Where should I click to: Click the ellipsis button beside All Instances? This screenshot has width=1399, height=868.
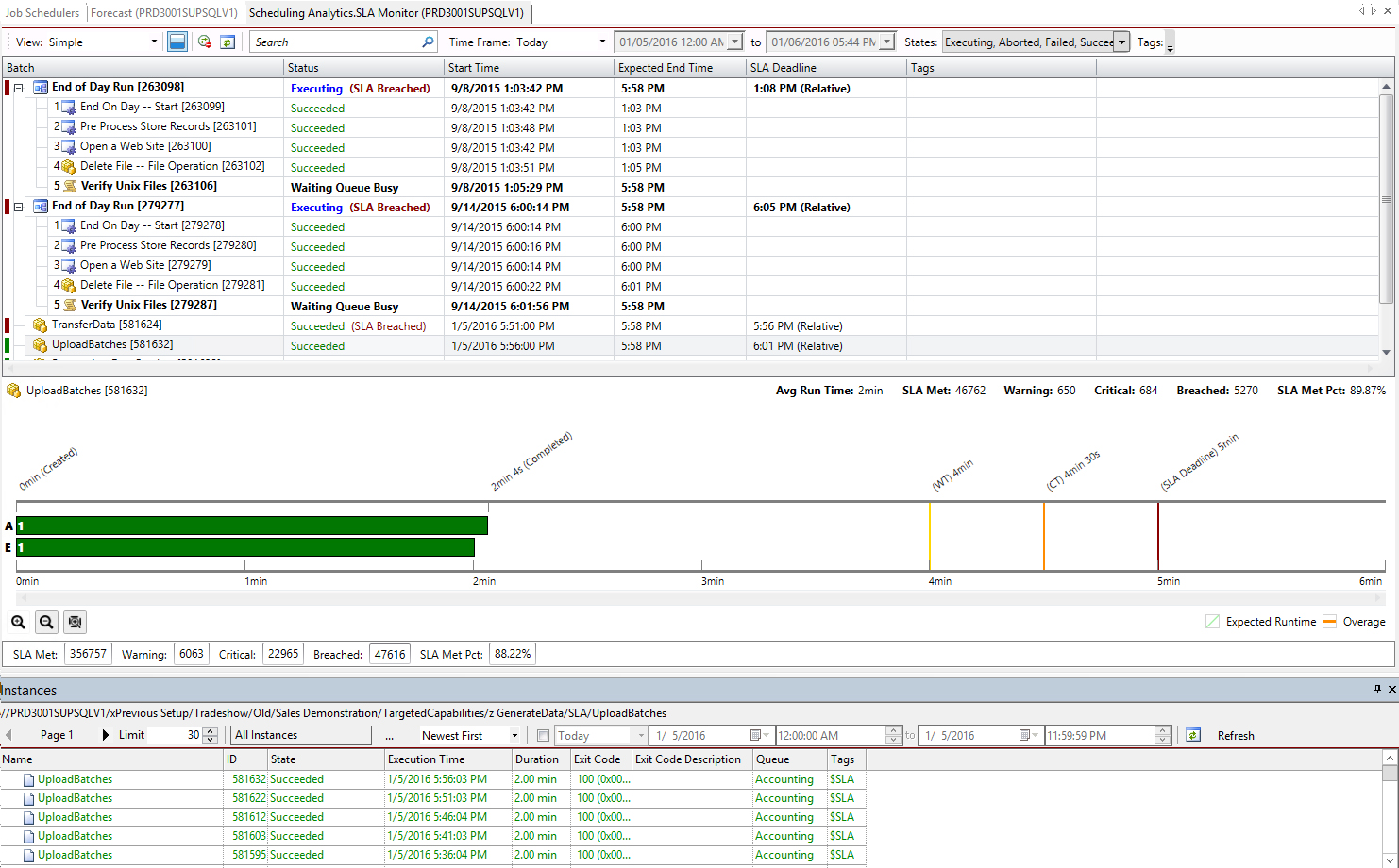[391, 735]
